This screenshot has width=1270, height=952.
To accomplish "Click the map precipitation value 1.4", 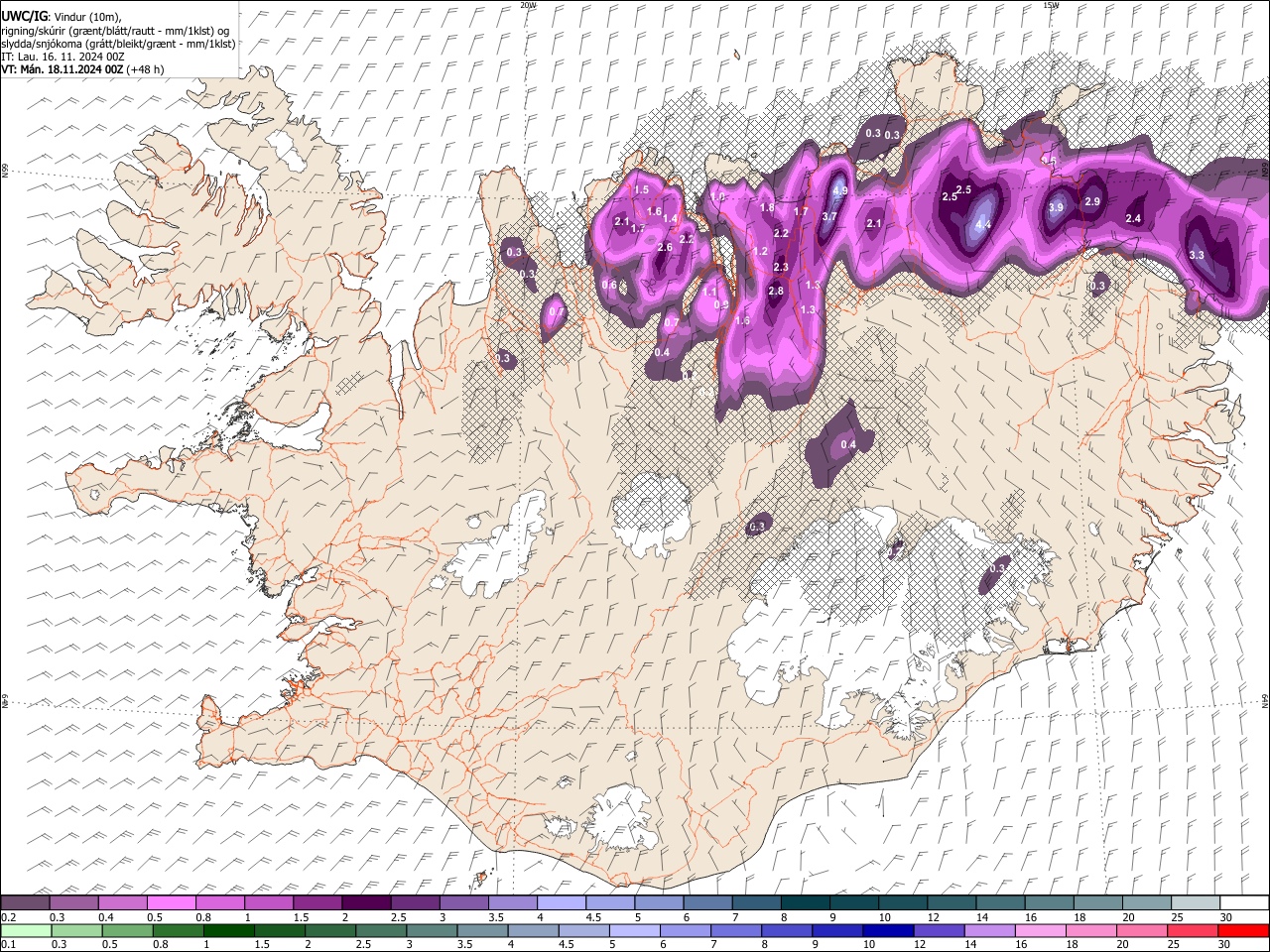I will click(x=670, y=219).
